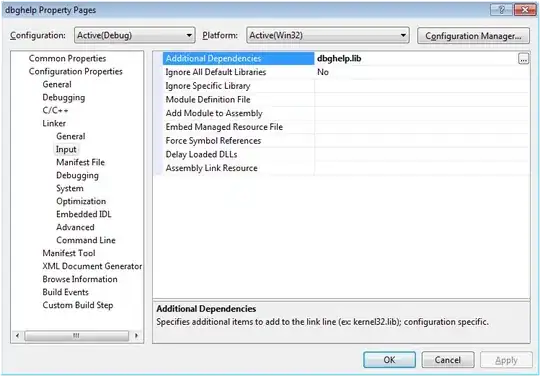Image resolution: width=540 pixels, height=376 pixels.
Task: Click the No value for Ignore All Default Libraries
Action: click(422, 72)
